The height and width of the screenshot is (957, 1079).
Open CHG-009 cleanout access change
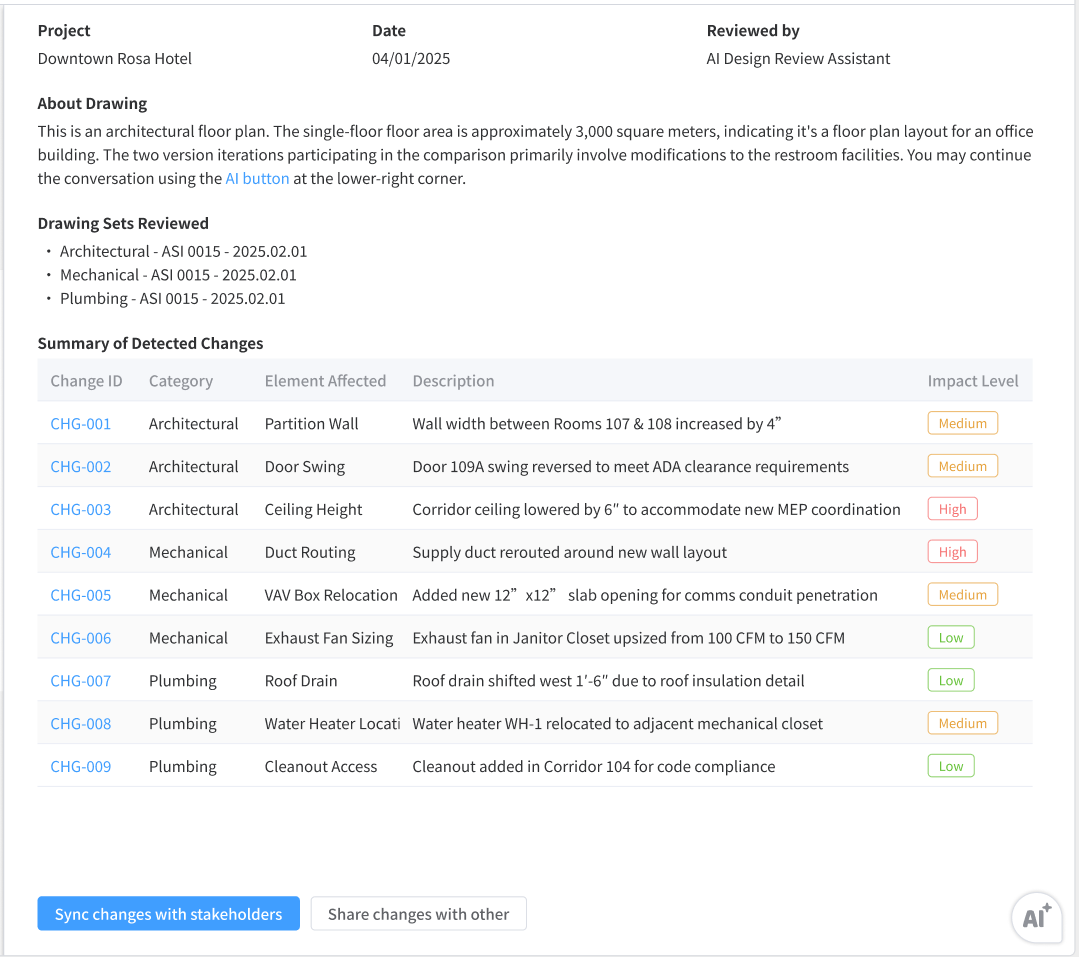81,767
